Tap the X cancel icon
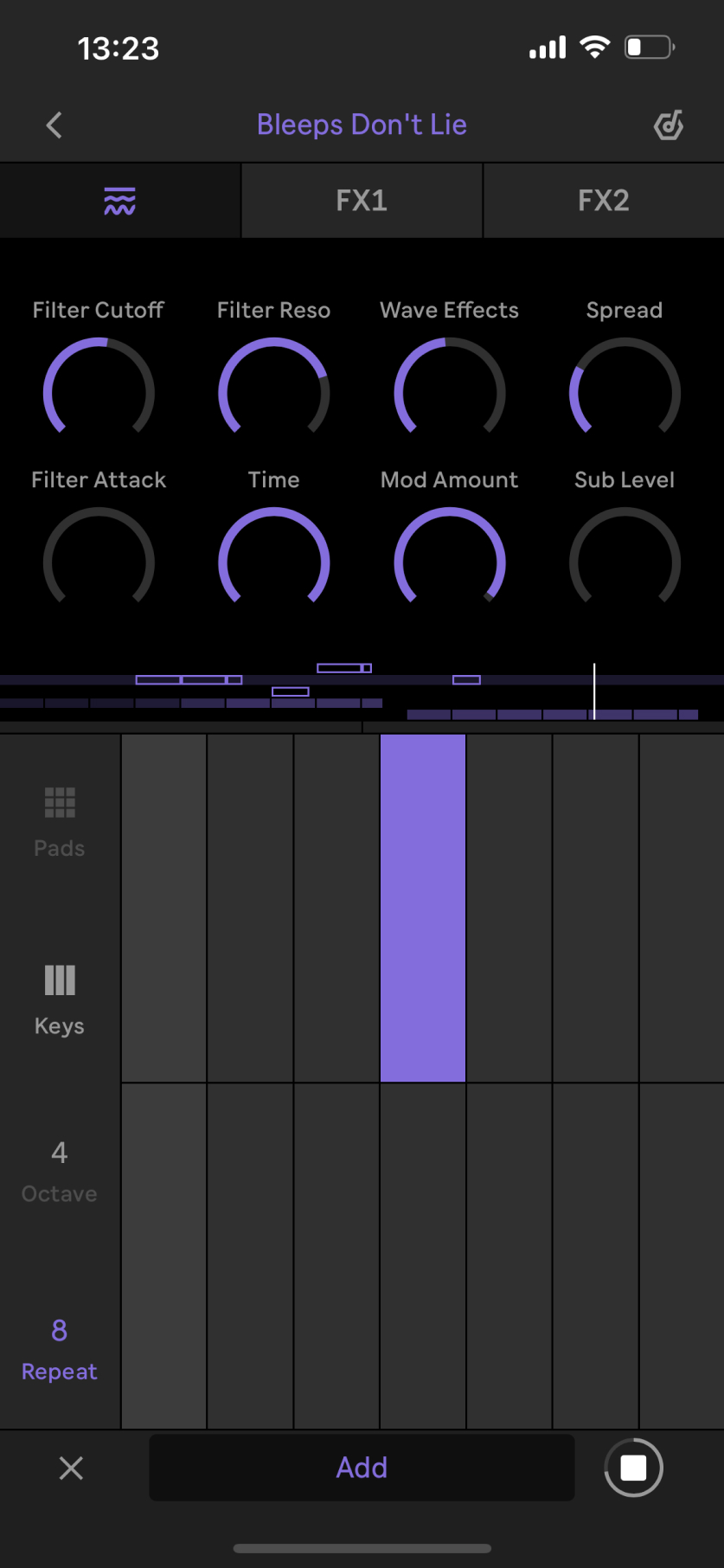The height and width of the screenshot is (1568, 724). [x=71, y=1468]
